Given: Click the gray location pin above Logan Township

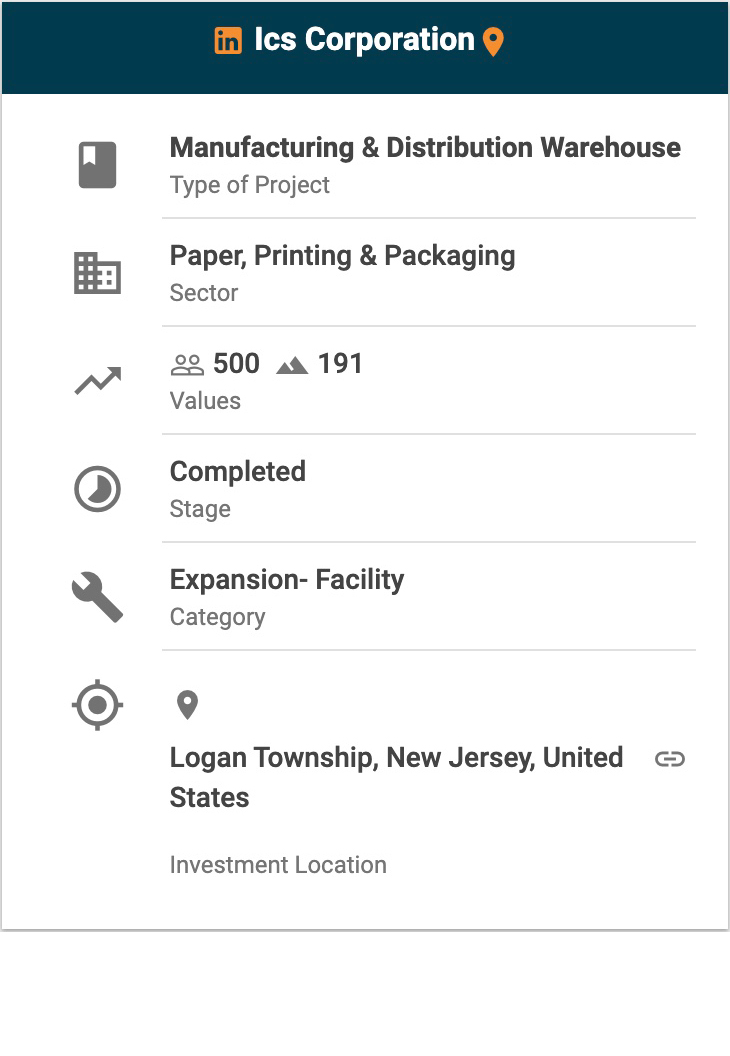Looking at the screenshot, I should click(187, 705).
